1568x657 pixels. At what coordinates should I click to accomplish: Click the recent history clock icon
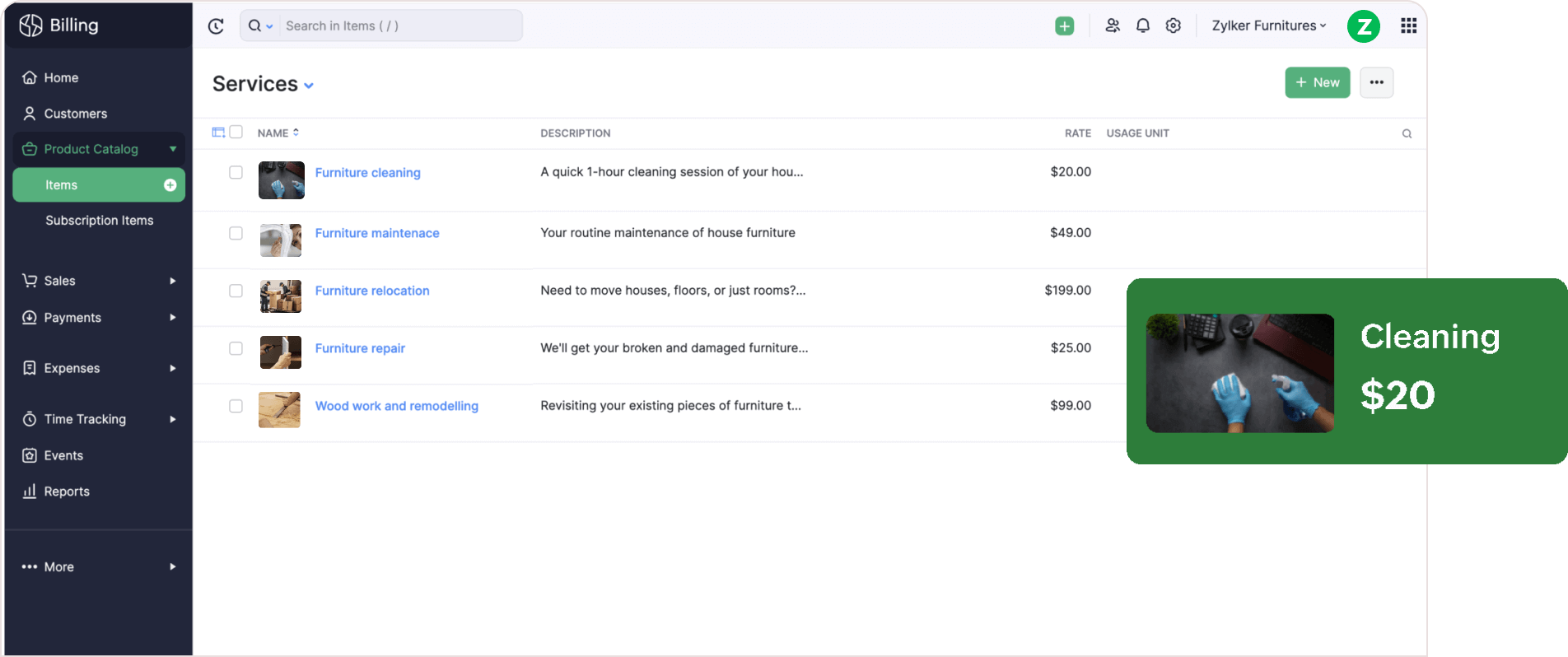point(216,26)
